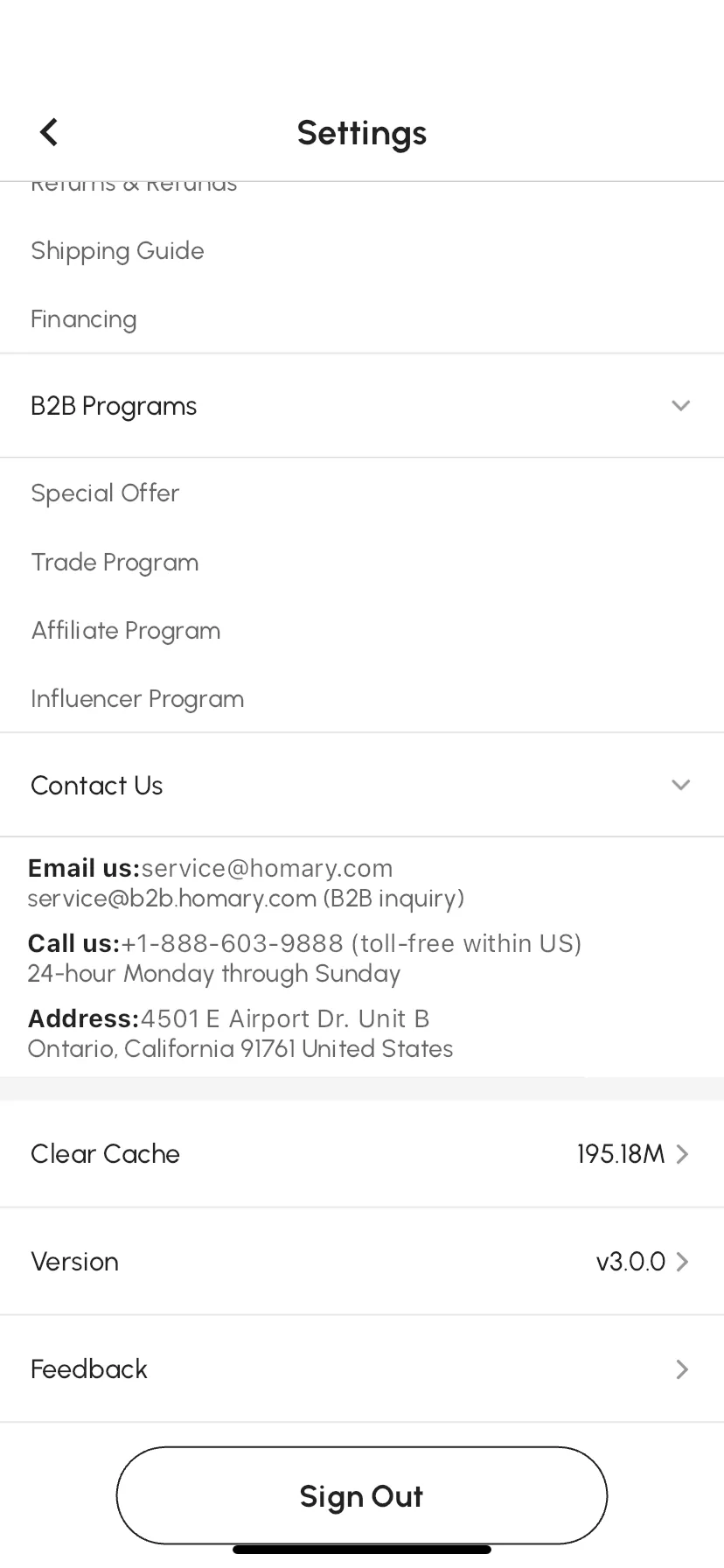Tap the B2B inquiry email address
Image resolution: width=724 pixels, height=1568 pixels.
171,899
